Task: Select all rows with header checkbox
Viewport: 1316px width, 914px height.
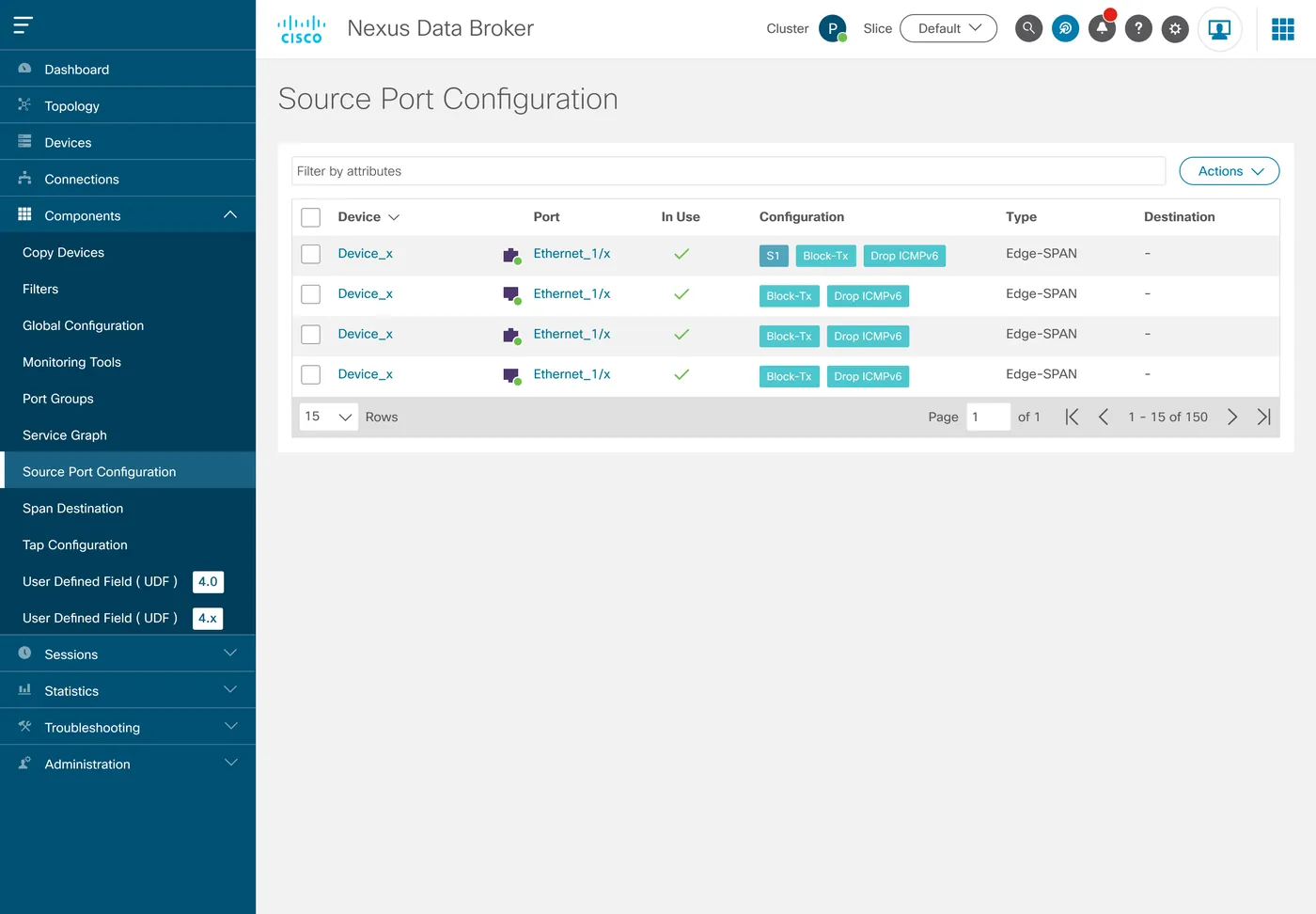Action: (x=311, y=217)
